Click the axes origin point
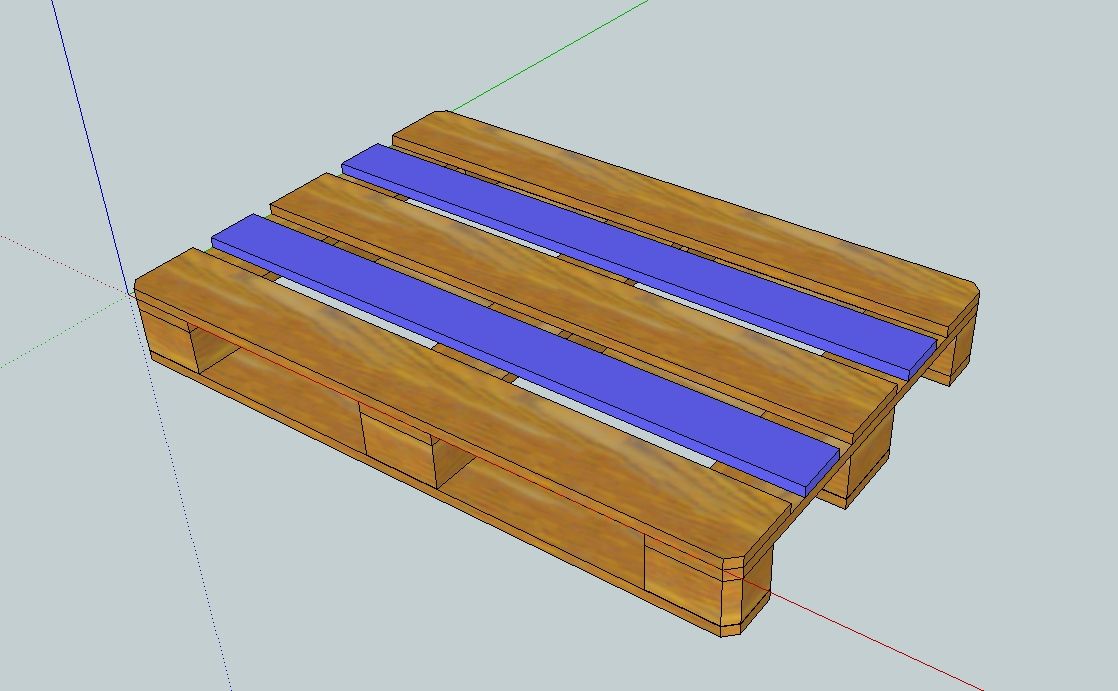Screen dimensions: 1118x691 pyautogui.click(x=130, y=290)
